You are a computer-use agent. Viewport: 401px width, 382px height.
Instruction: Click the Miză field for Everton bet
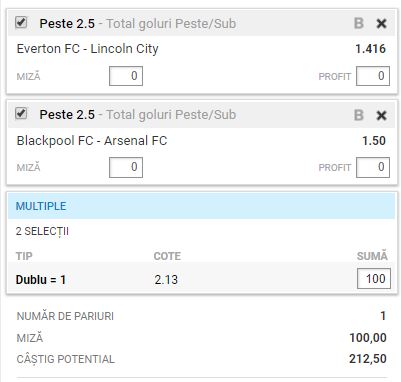point(126,76)
